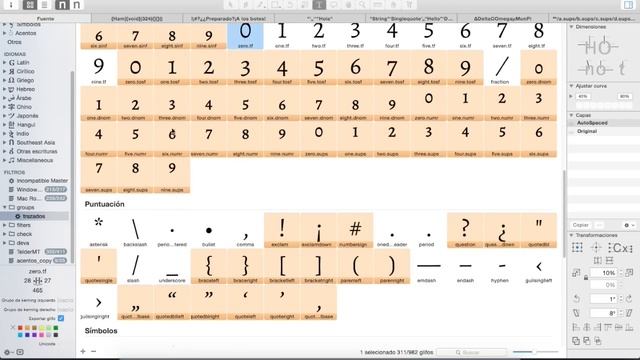Viewport: 640px width, 360px height.
Task: Click the left kerning group field
Action: coord(65,300)
